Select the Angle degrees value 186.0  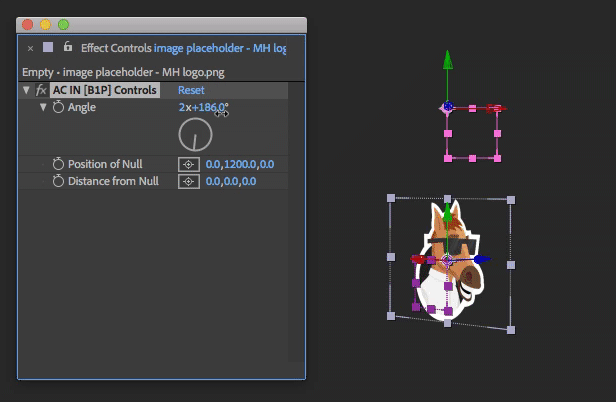tap(211, 107)
